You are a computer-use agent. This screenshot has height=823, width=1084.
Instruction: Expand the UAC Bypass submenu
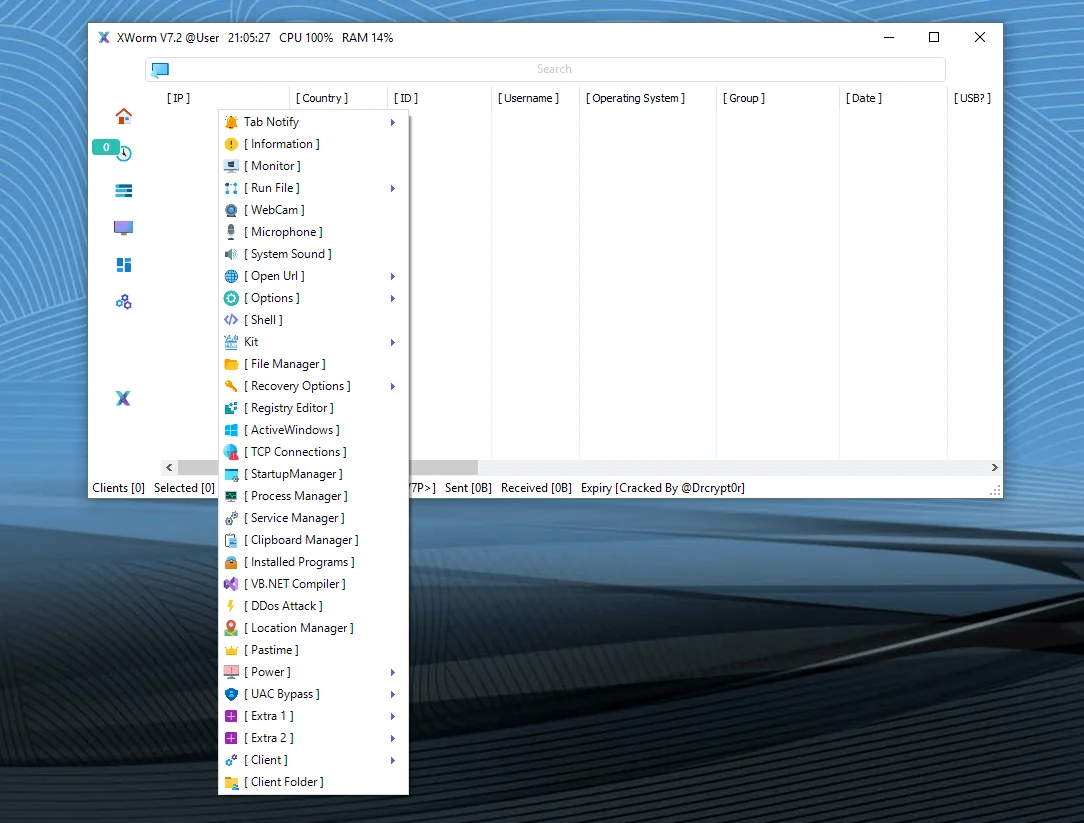point(392,693)
